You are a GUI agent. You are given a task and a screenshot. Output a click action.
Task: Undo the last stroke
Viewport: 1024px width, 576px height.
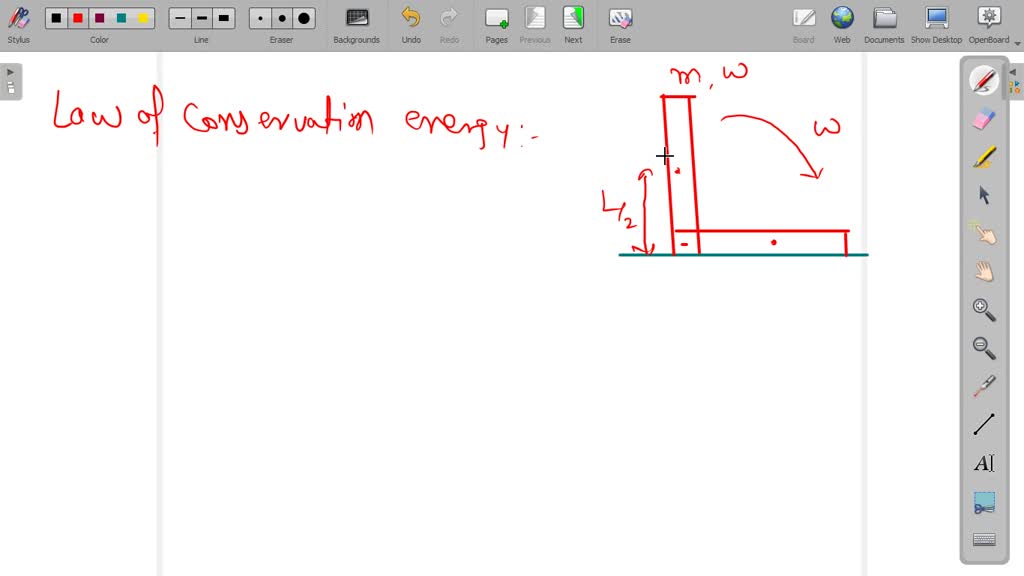click(x=410, y=24)
